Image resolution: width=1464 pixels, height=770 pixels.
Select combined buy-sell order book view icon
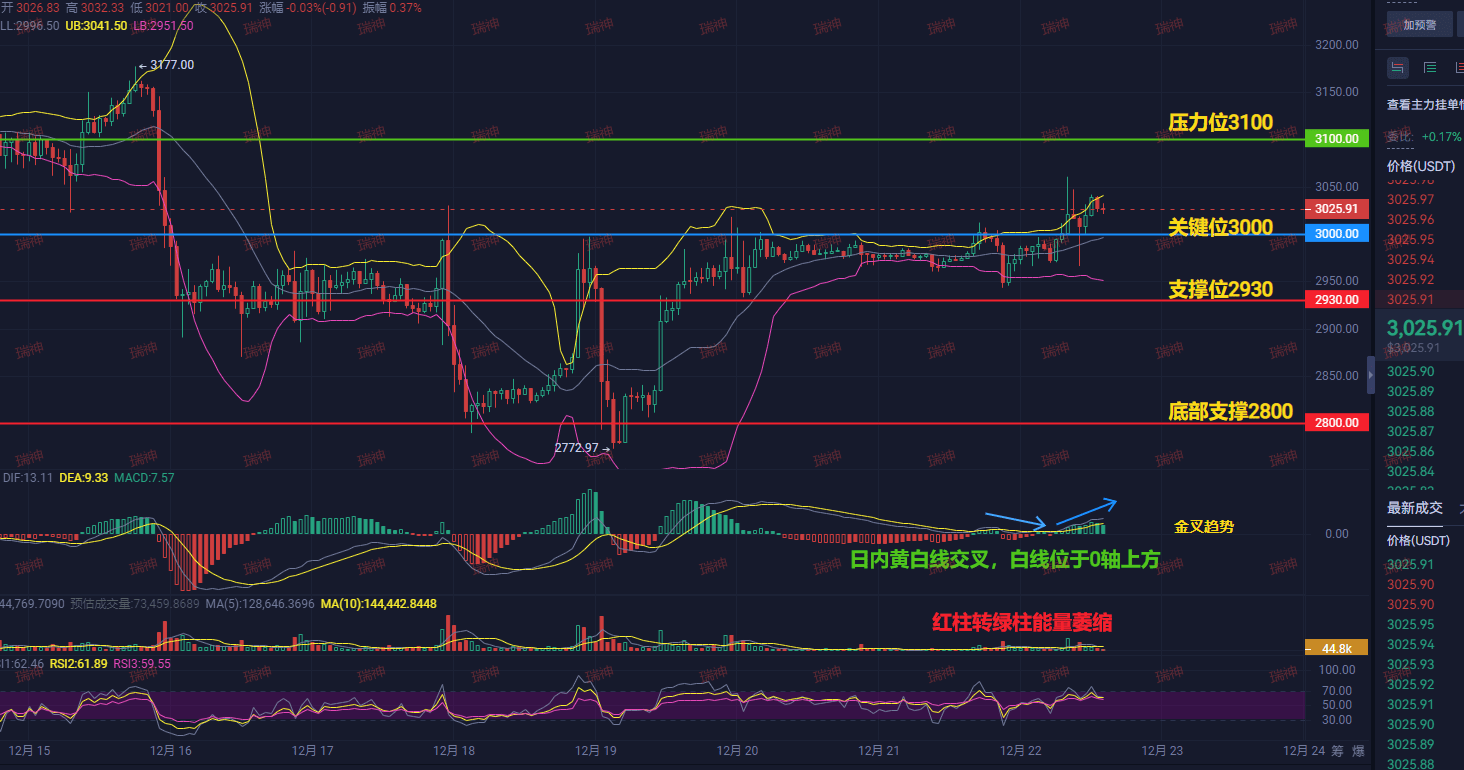1398,67
